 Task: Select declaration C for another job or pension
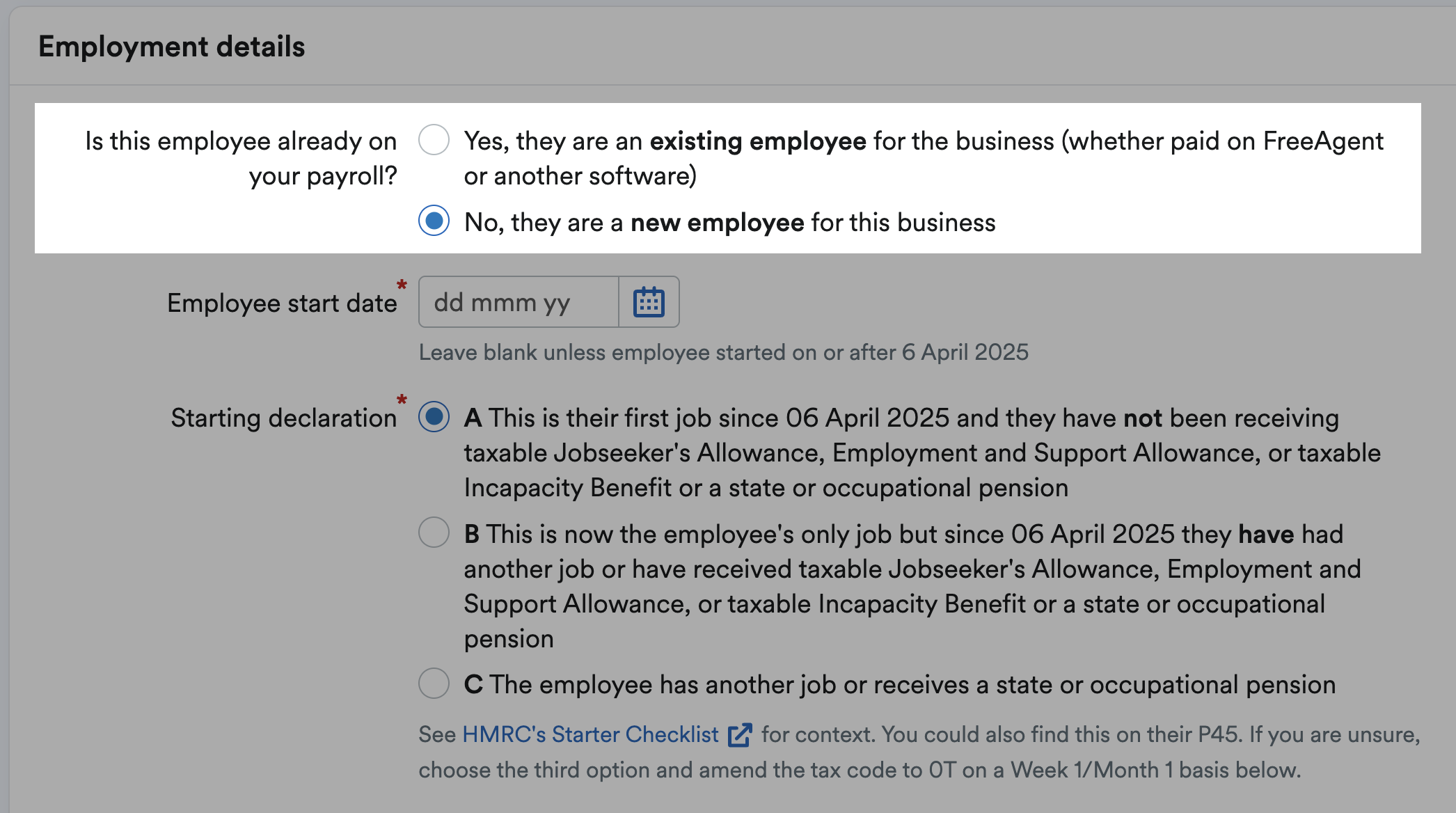coord(434,684)
